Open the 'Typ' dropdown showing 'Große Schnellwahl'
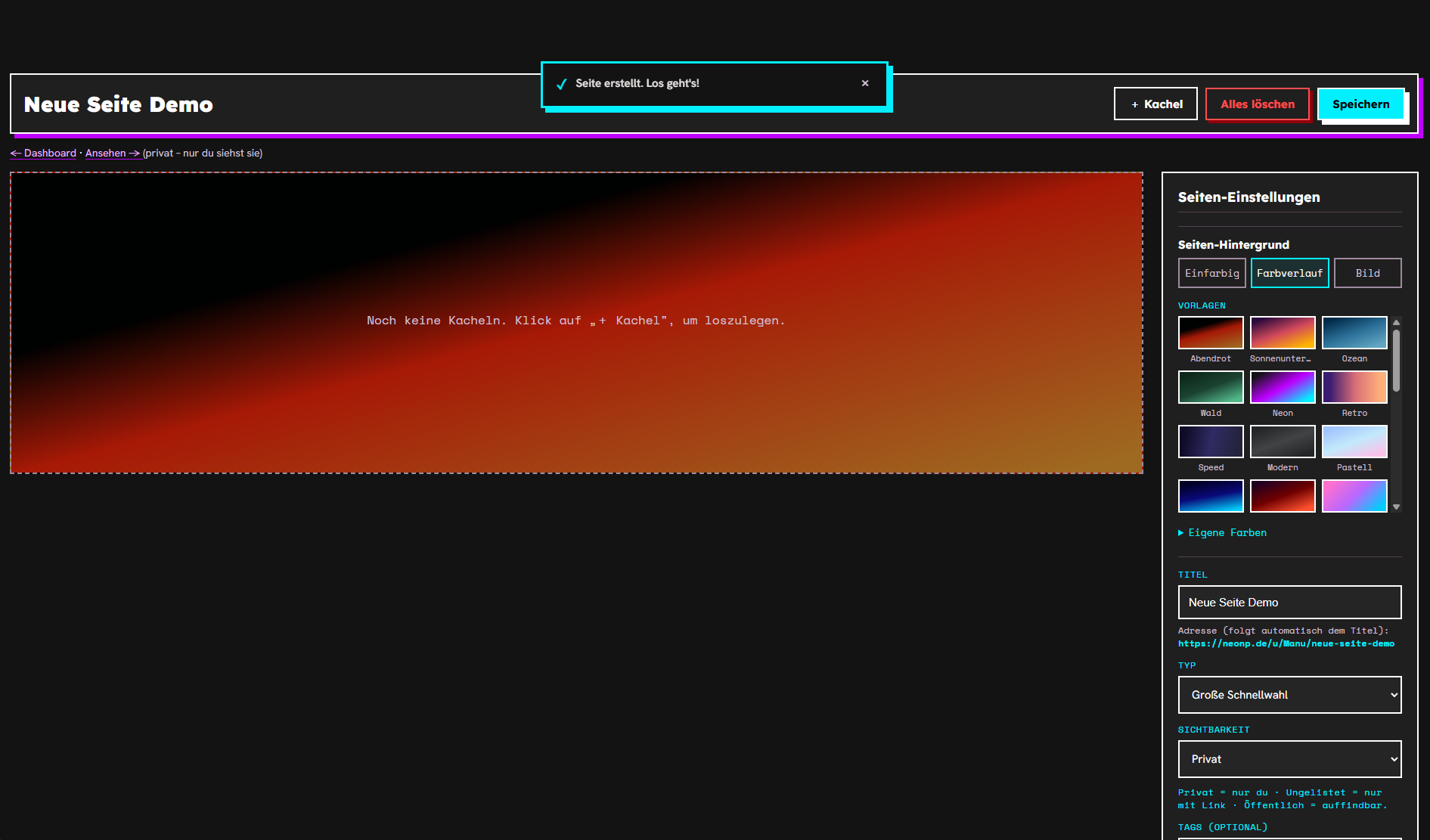Viewport: 1430px width, 840px height. pyautogui.click(x=1290, y=695)
